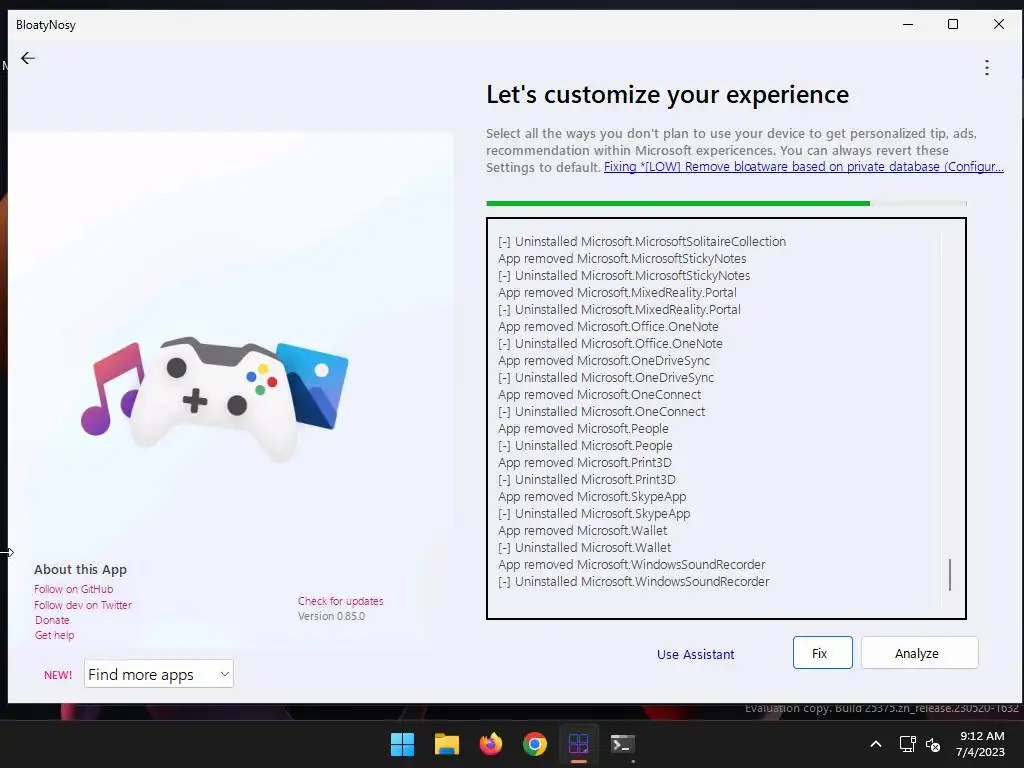Maximize the BloatyNosy window
1024x768 pixels.
[x=953, y=24]
